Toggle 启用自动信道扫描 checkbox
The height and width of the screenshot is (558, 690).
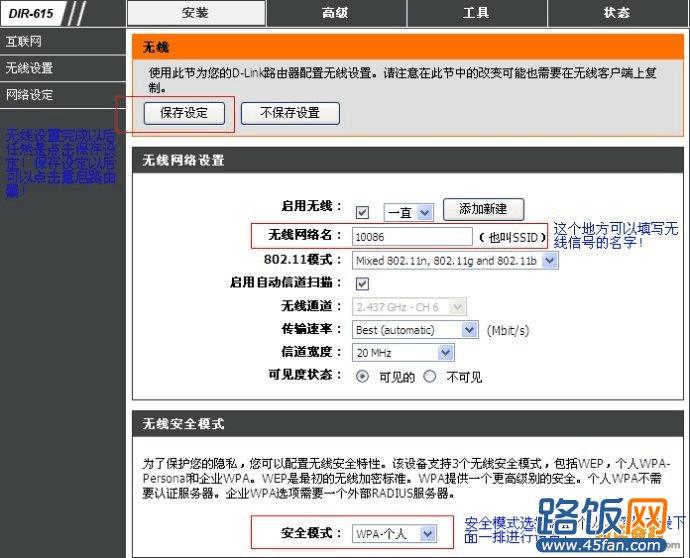(x=362, y=283)
